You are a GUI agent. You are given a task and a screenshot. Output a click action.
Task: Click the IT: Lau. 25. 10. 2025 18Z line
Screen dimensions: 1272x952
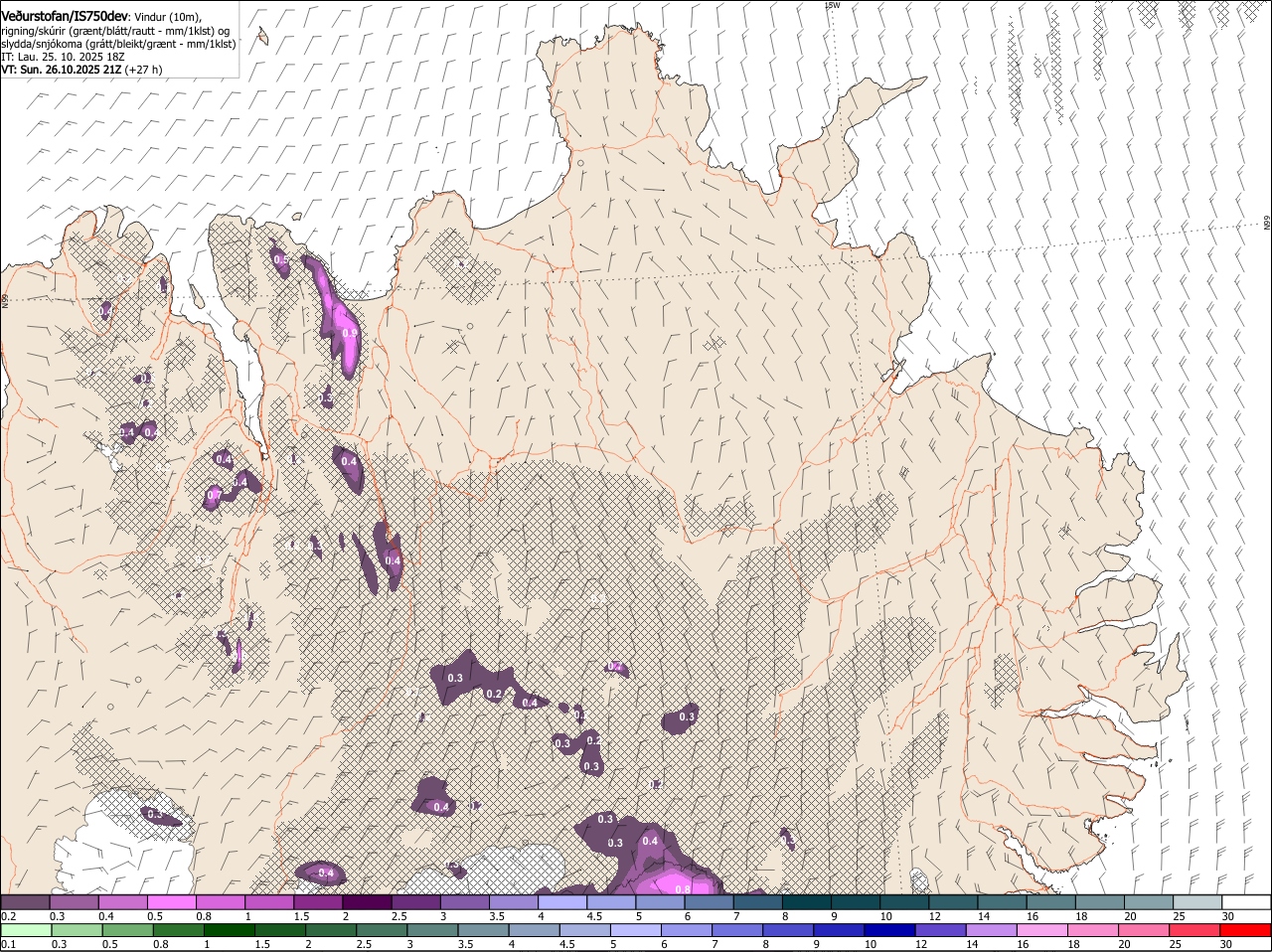click(63, 57)
